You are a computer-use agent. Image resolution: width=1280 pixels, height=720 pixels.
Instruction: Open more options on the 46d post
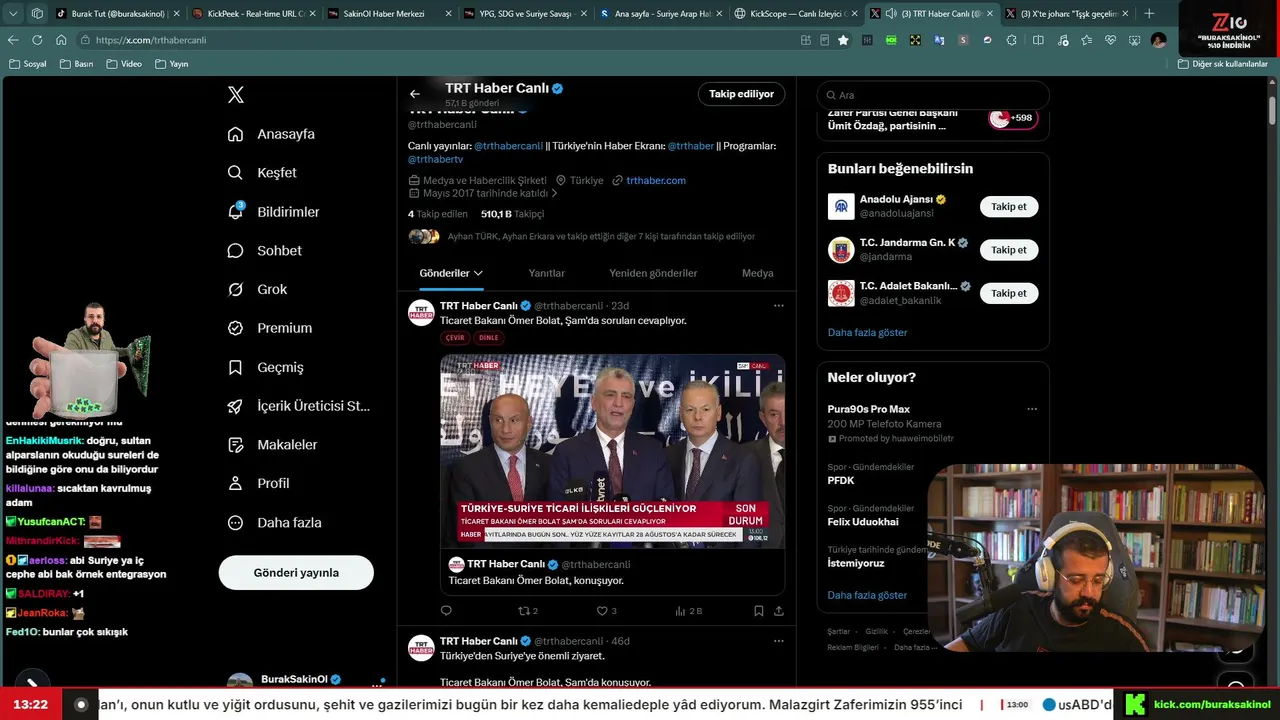[x=779, y=641]
